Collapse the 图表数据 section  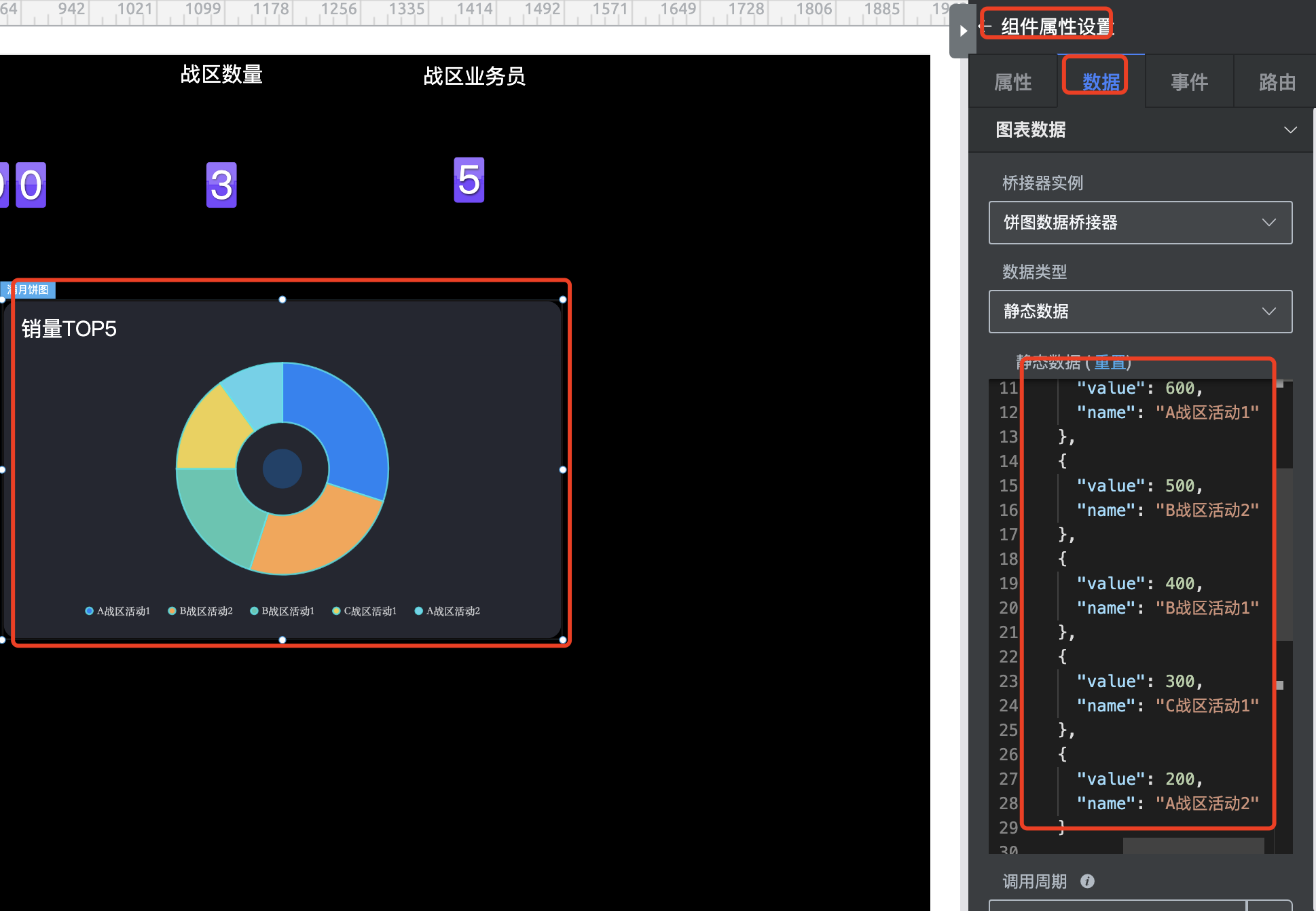pos(1290,130)
